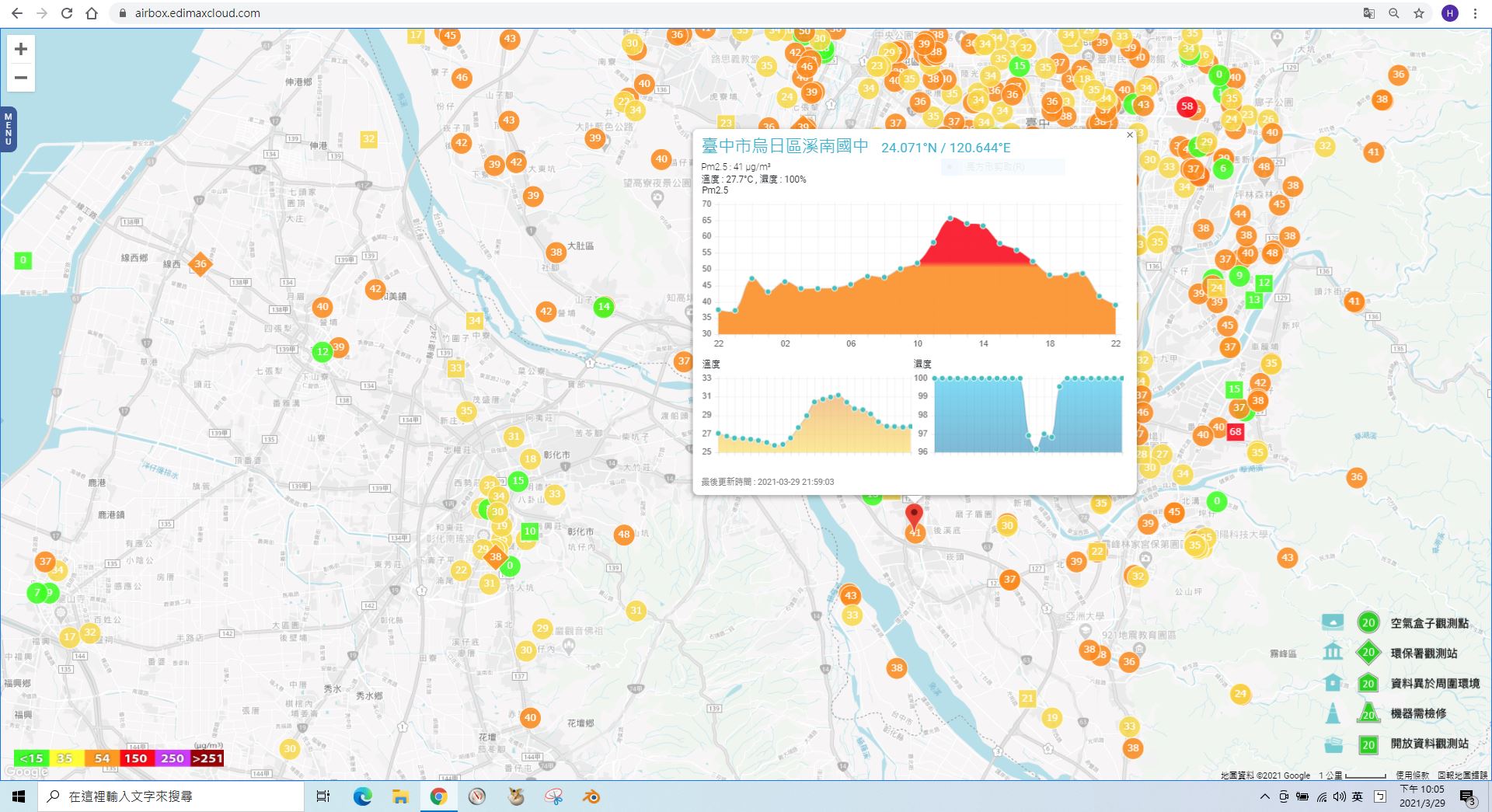This screenshot has width=1492, height=812.
Task: Launch Microsoft Edge from taskbar
Action: [x=362, y=796]
